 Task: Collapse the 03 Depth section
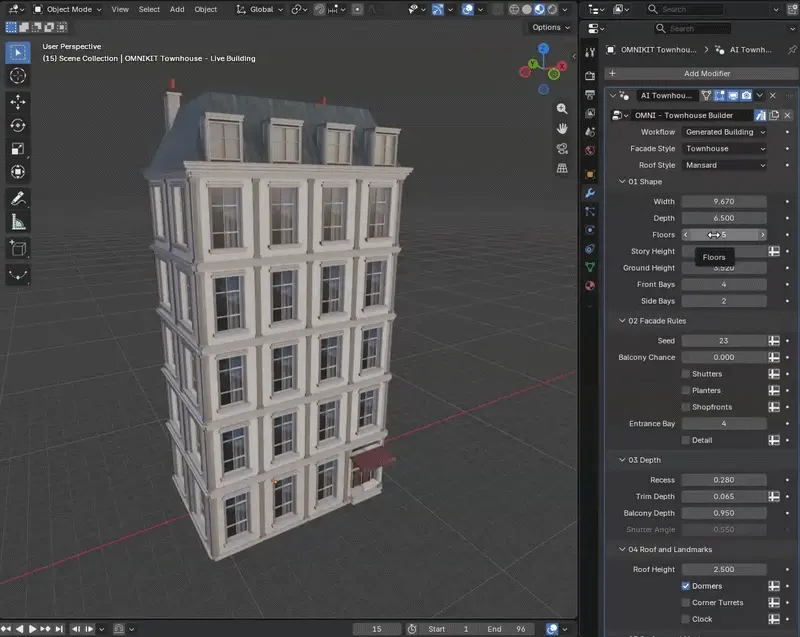622,460
